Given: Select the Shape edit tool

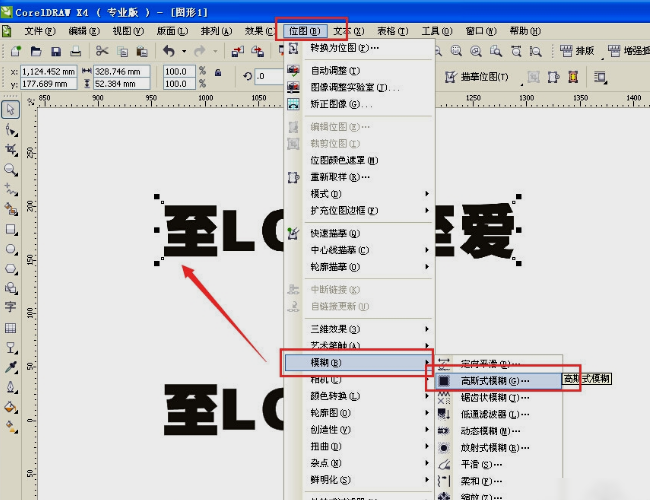Looking at the screenshot, I should (x=11, y=130).
